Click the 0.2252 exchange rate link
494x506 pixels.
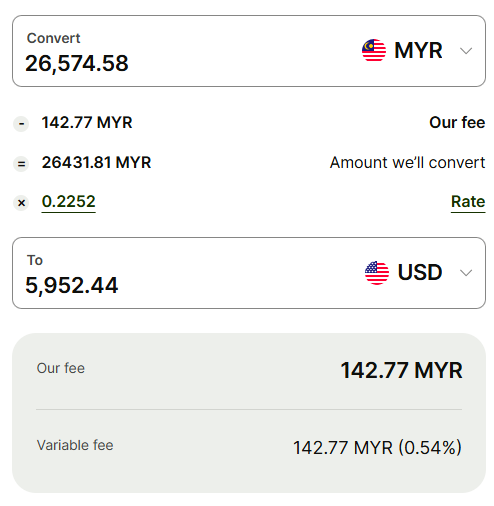point(69,202)
